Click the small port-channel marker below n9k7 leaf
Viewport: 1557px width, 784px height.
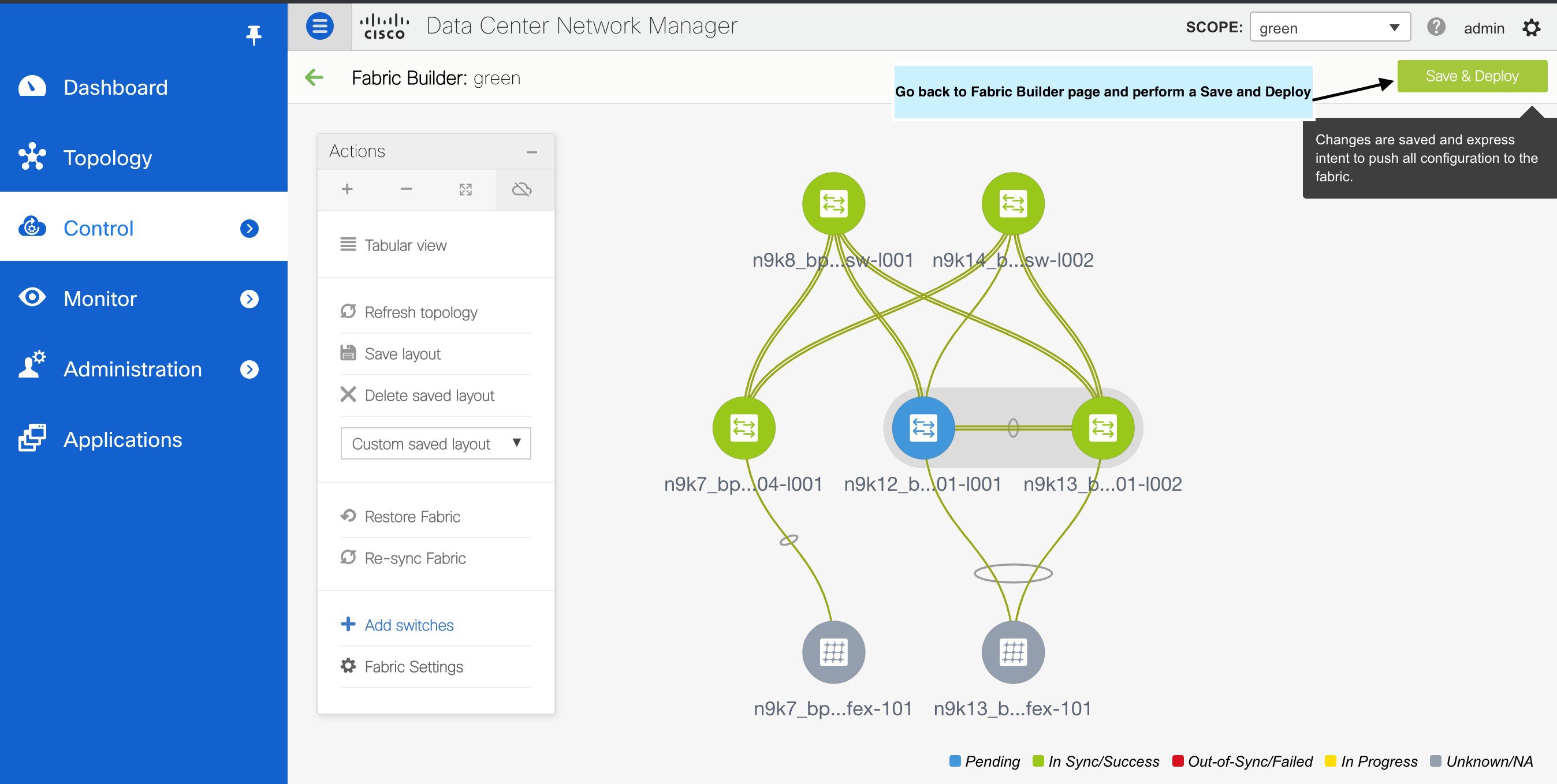(x=789, y=540)
